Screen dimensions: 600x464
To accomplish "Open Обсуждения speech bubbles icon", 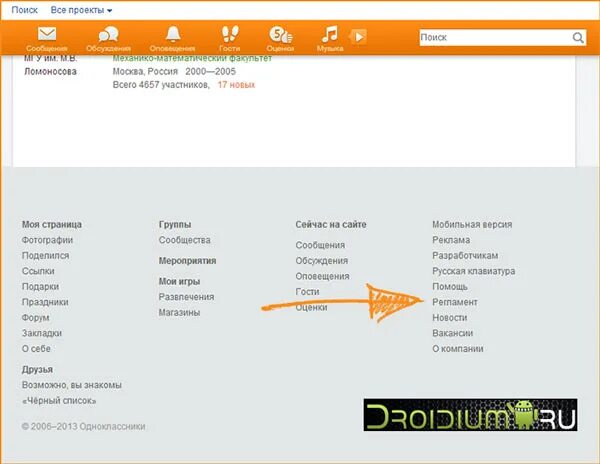I will click(x=108, y=34).
